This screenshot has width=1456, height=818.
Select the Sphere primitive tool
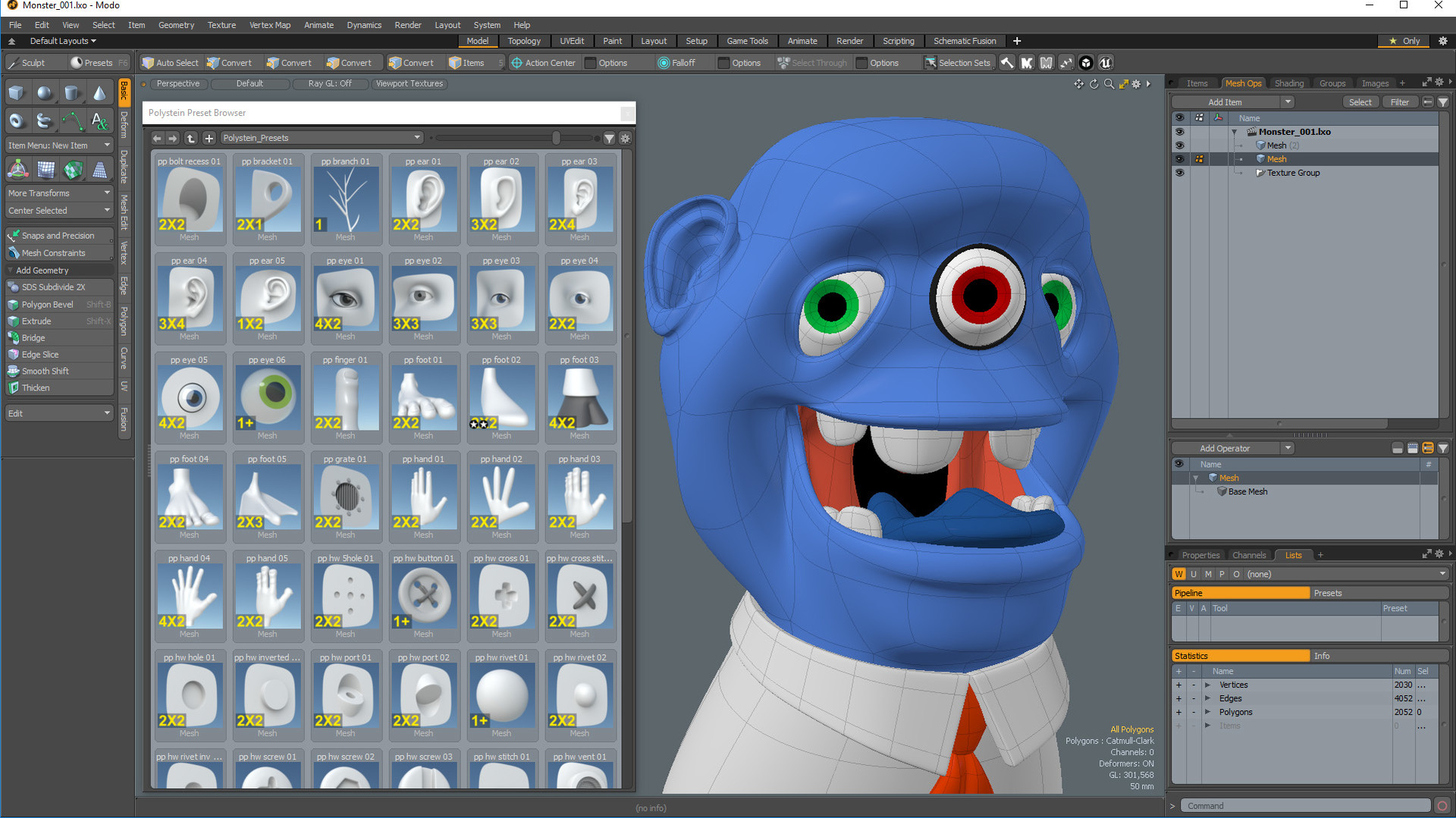[x=45, y=92]
